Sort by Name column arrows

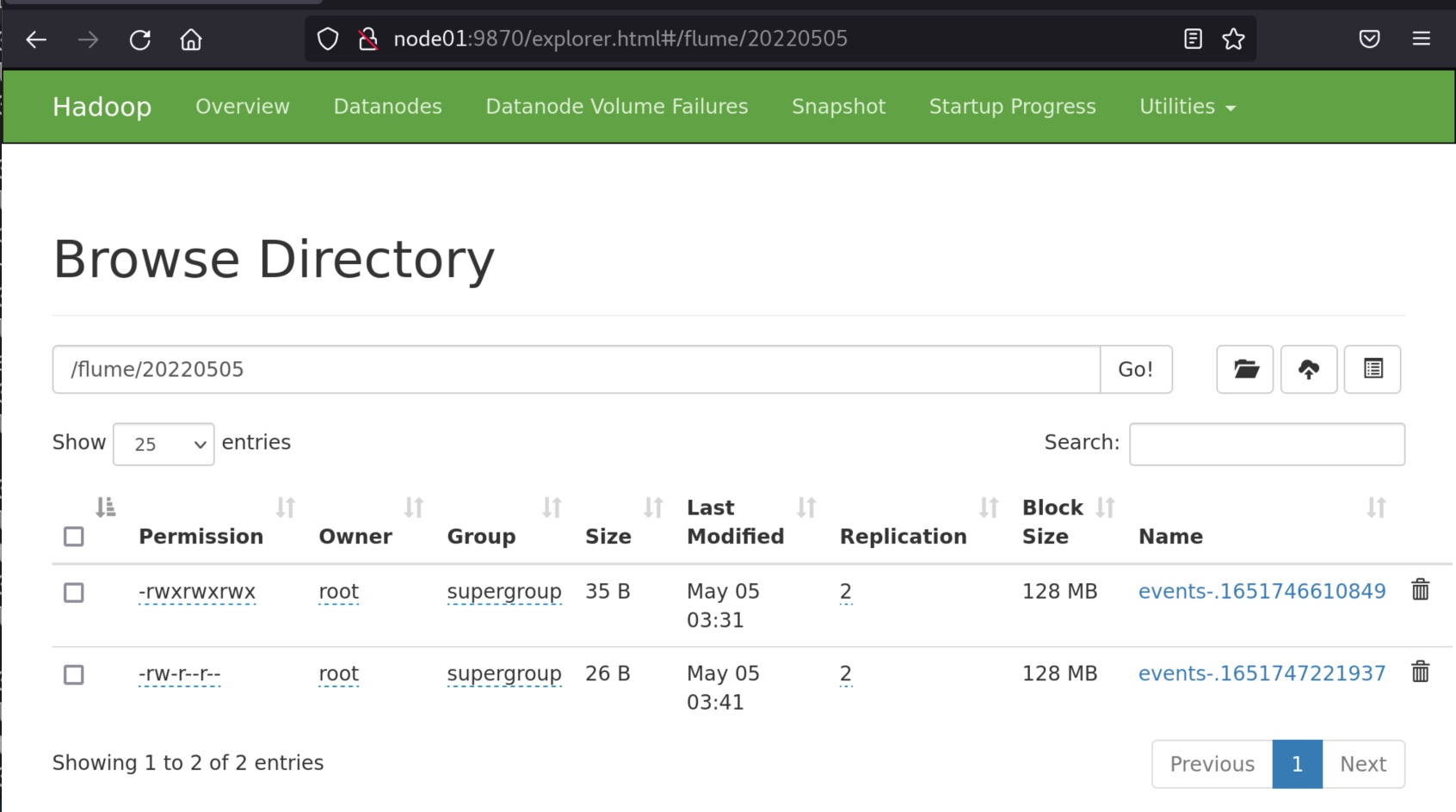tap(1376, 507)
